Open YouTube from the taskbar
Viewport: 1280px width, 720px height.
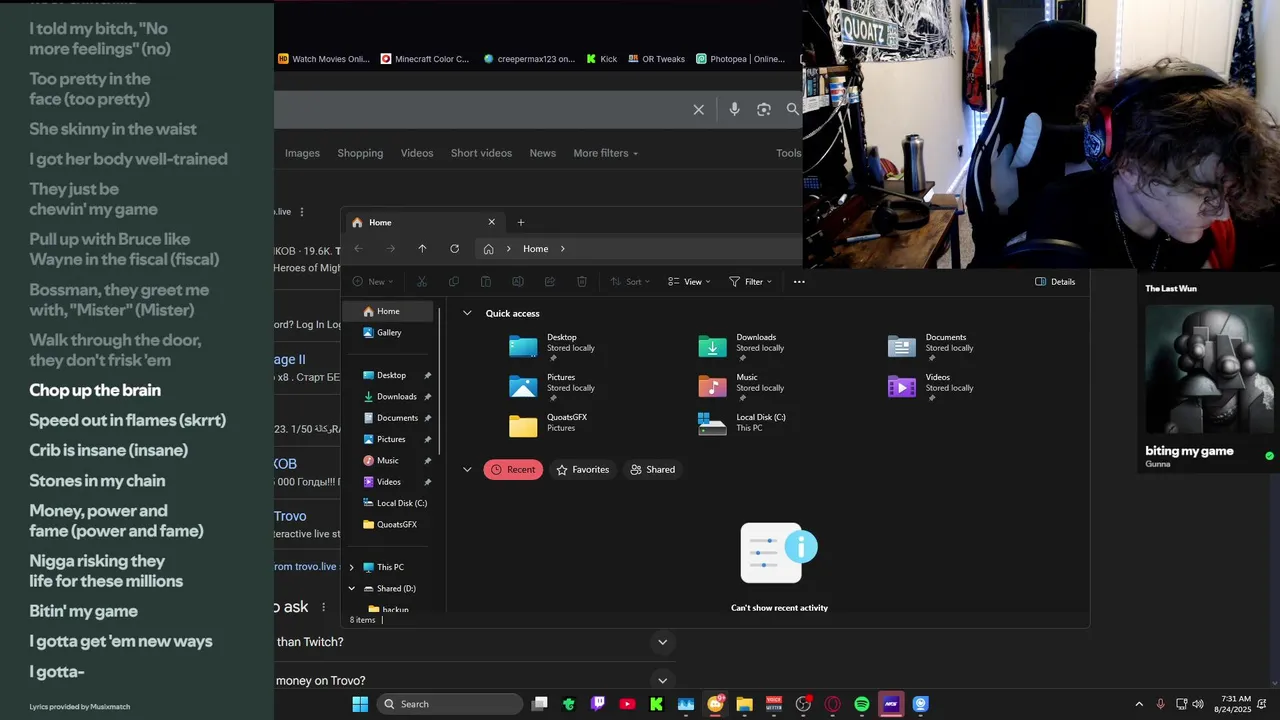(x=627, y=704)
